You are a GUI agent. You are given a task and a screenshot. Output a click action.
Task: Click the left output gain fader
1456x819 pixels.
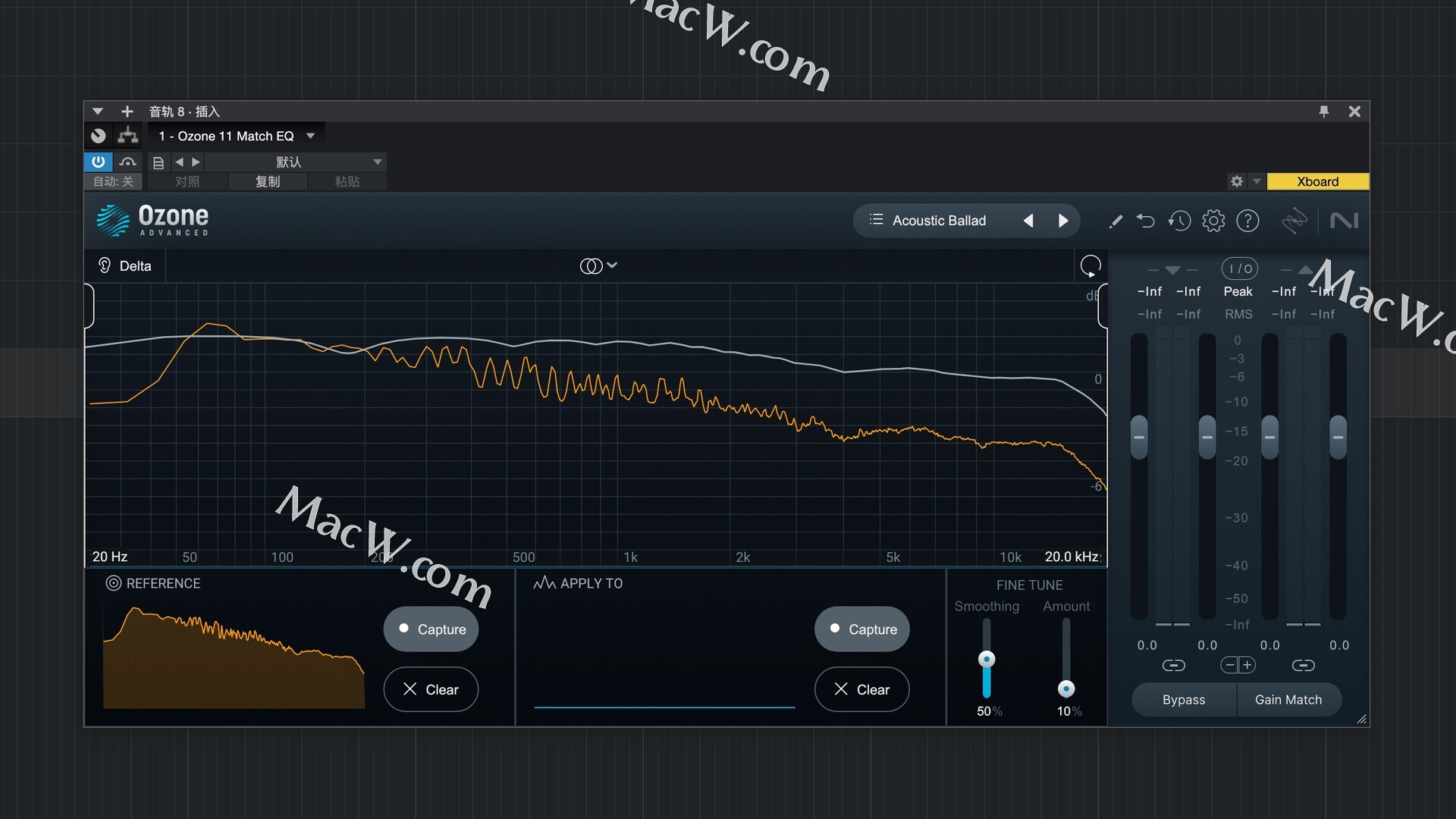[x=1270, y=437]
